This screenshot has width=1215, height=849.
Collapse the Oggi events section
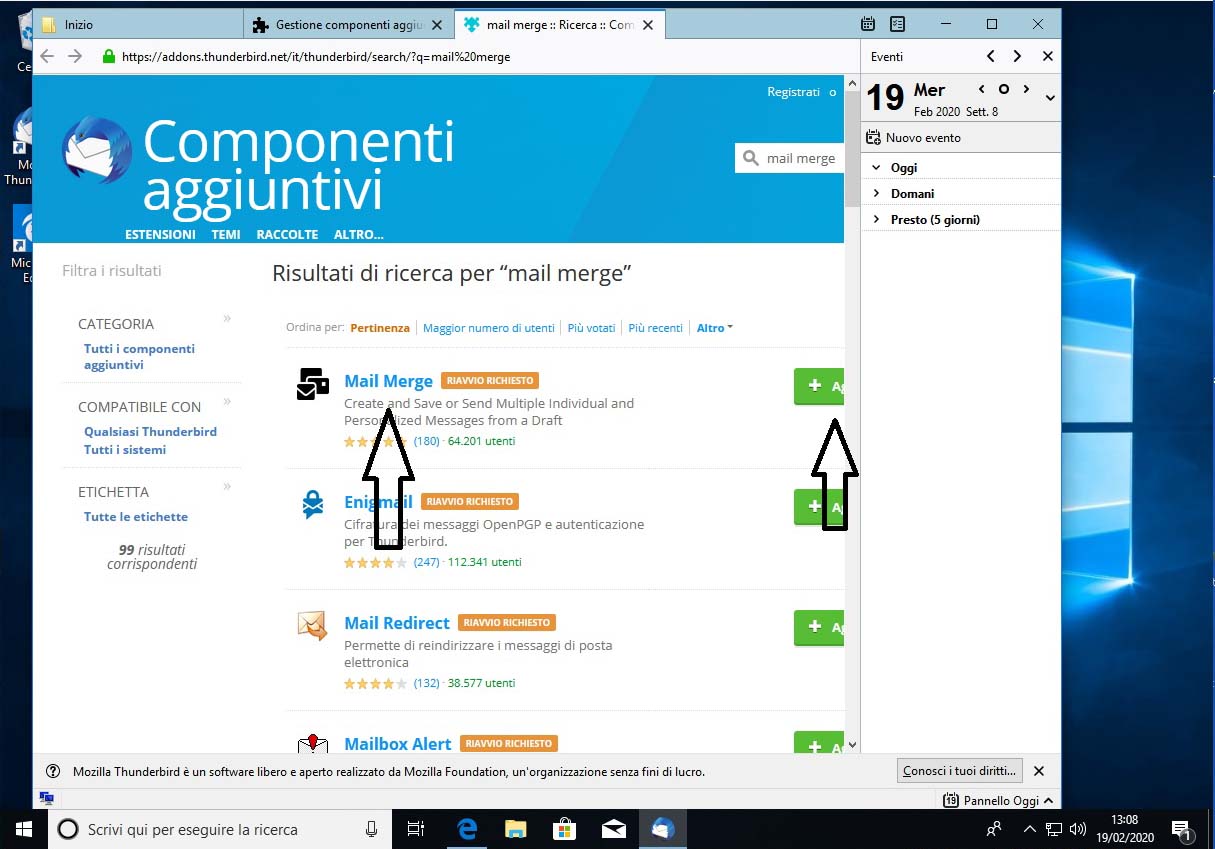click(x=877, y=168)
